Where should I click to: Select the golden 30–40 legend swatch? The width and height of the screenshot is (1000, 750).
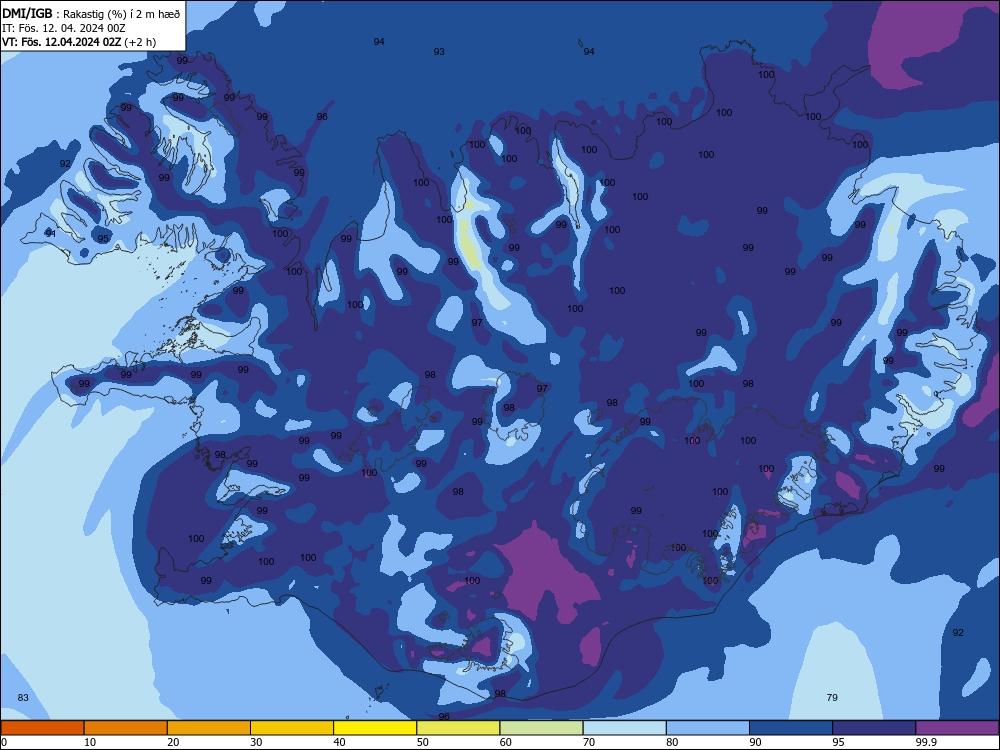[x=292, y=728]
